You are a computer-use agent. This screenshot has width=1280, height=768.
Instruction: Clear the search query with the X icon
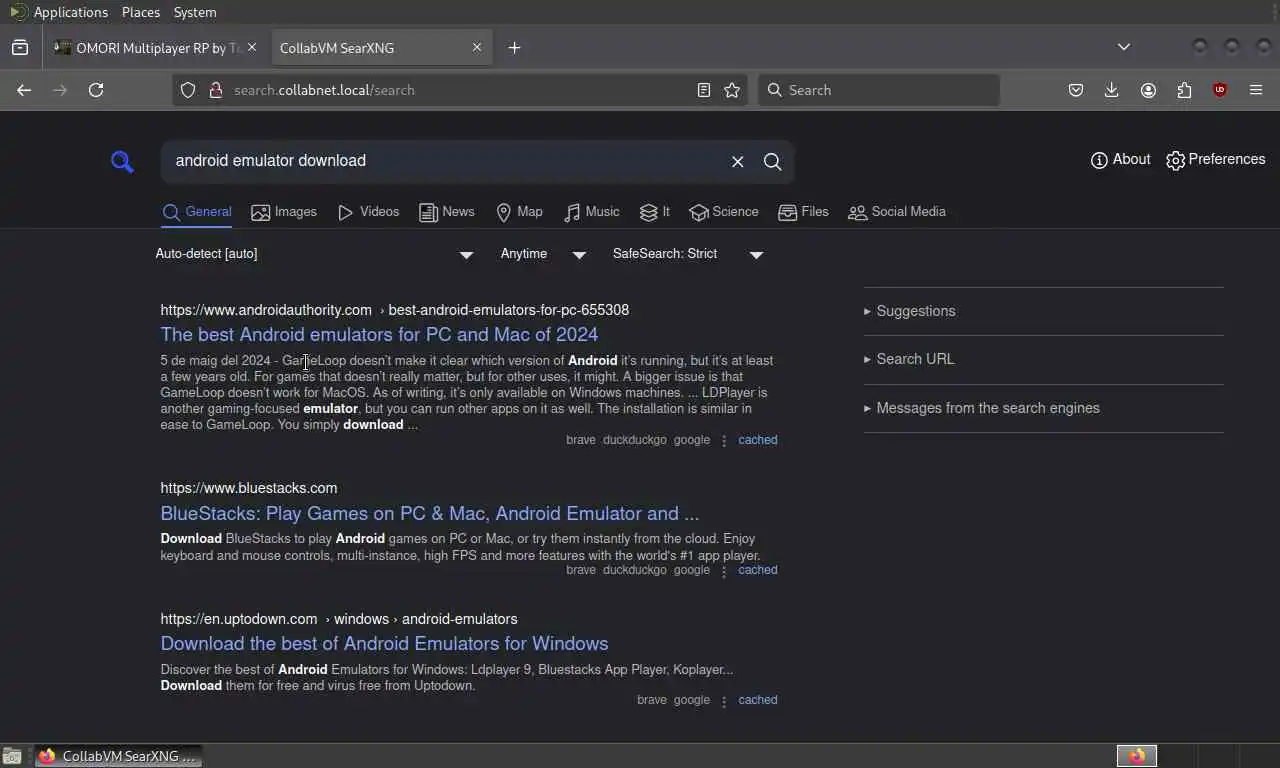[737, 162]
